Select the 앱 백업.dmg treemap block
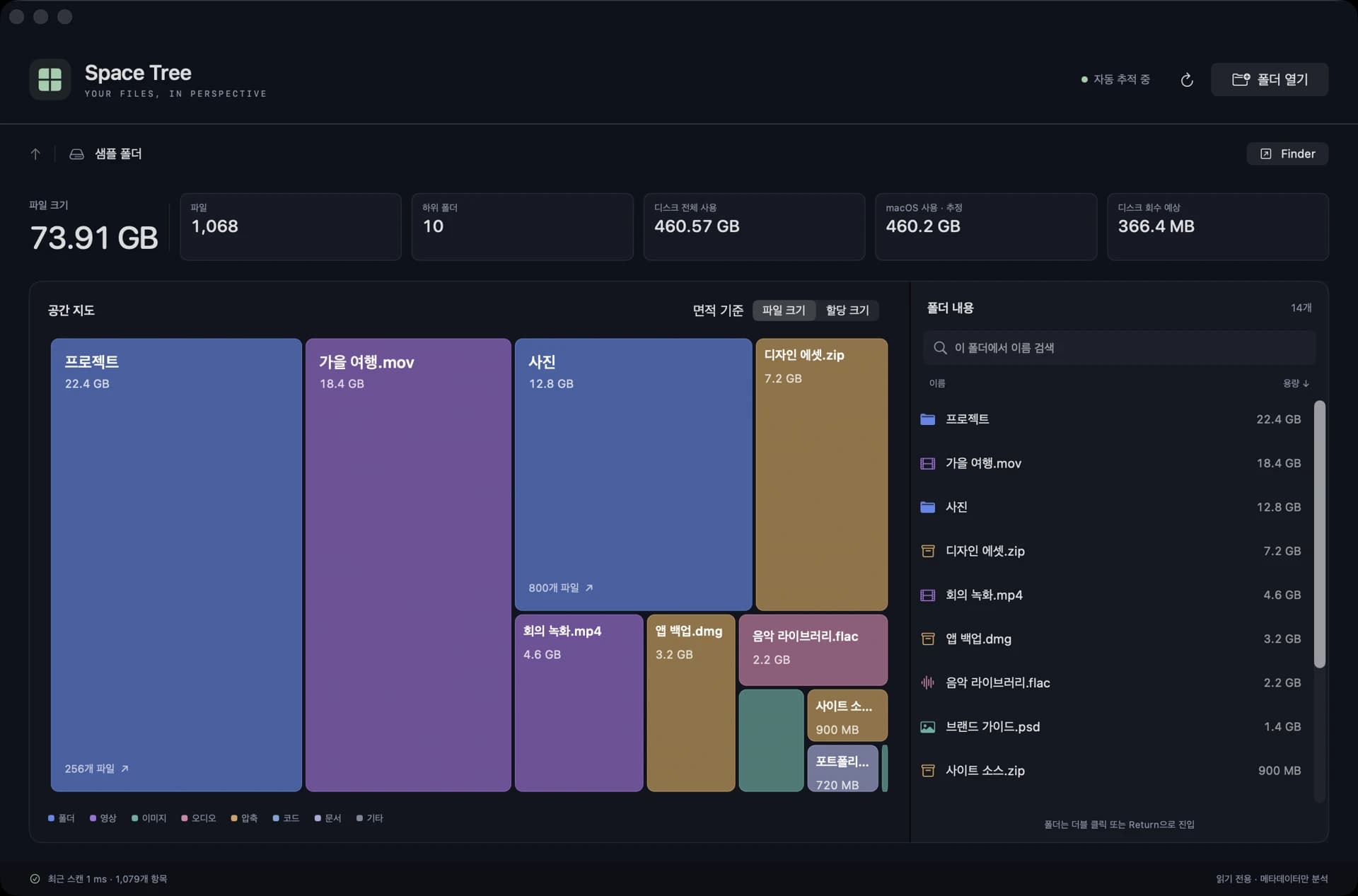Image resolution: width=1358 pixels, height=896 pixels. 691,703
